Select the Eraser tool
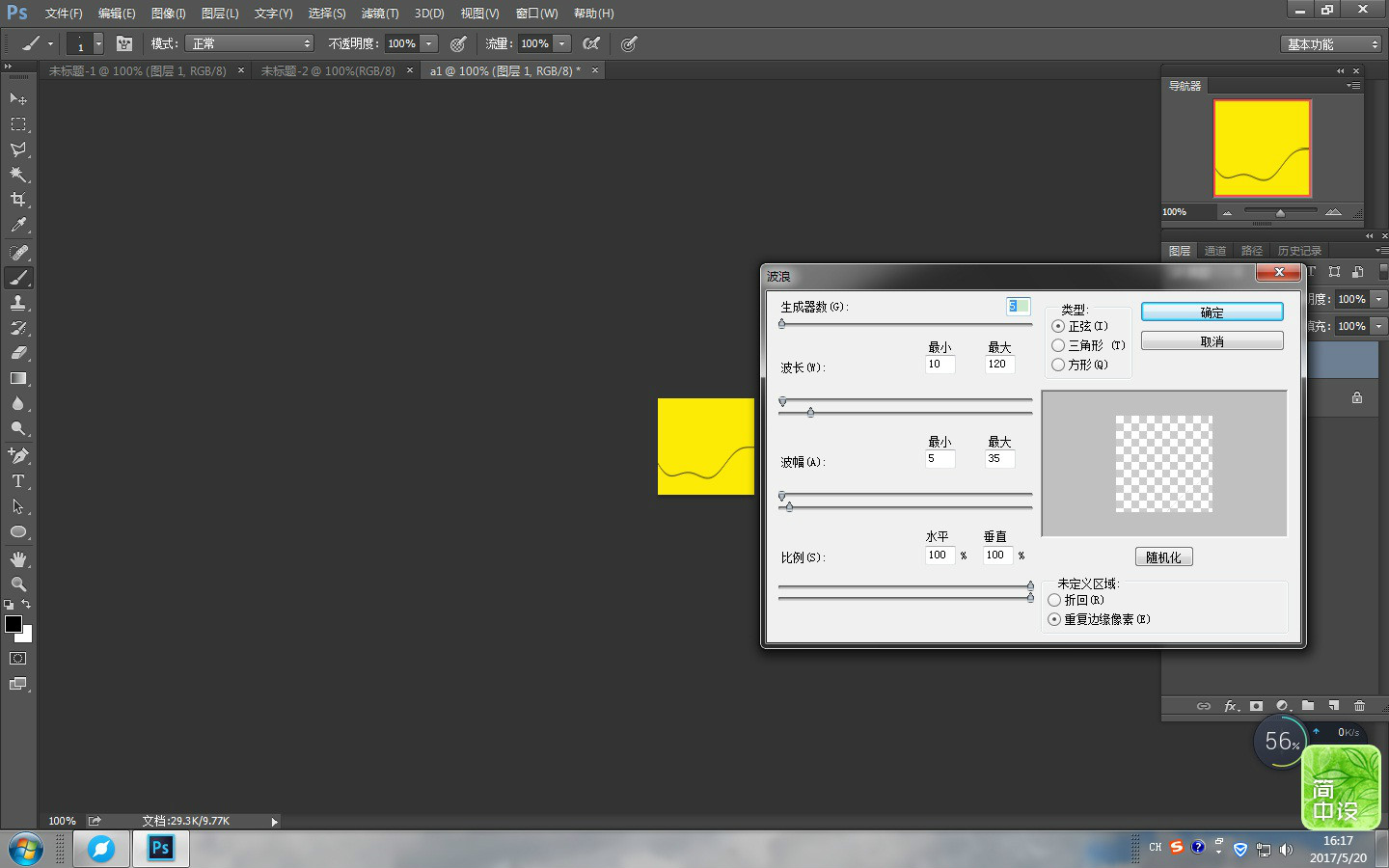 [18, 353]
